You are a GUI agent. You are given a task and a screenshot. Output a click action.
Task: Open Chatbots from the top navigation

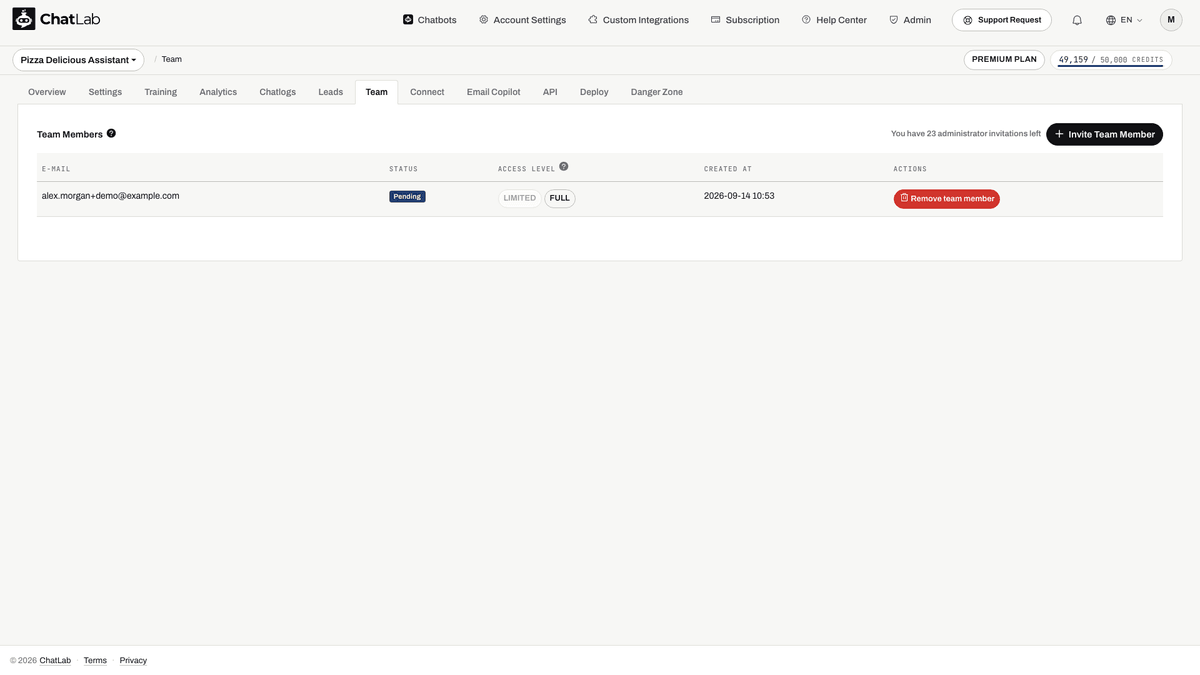(x=430, y=20)
